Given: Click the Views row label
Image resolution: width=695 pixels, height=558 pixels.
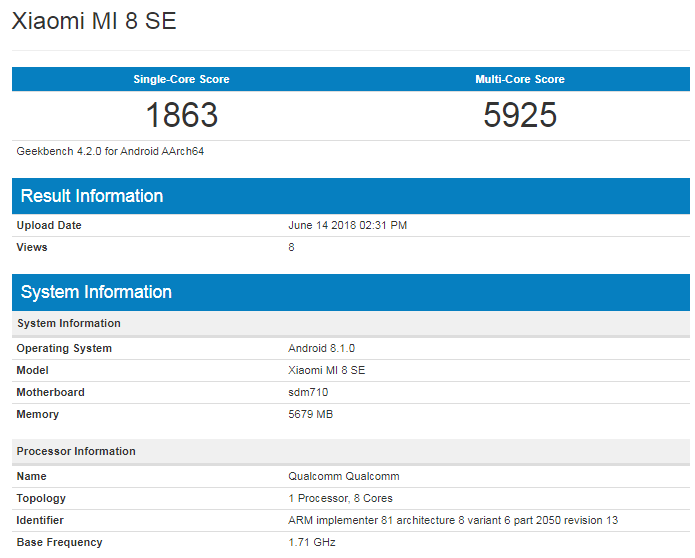Looking at the screenshot, I should [x=32, y=247].
